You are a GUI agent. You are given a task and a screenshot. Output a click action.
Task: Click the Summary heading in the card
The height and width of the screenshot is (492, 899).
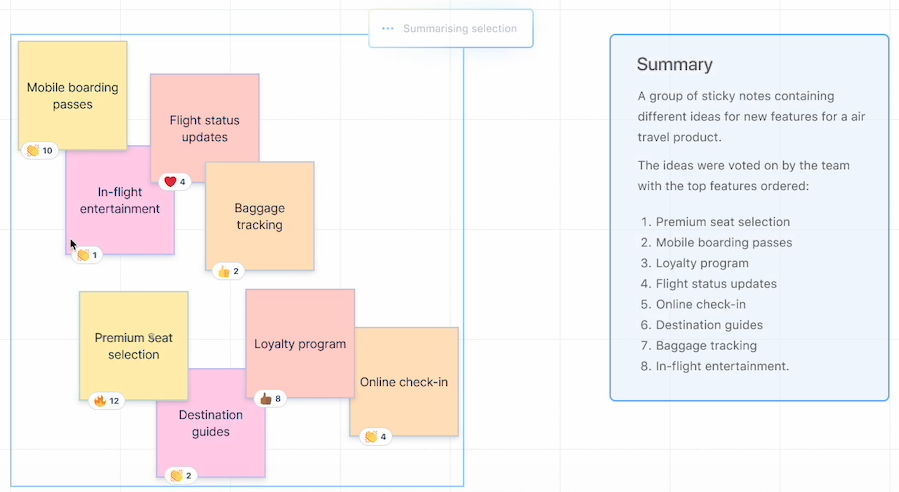pyautogui.click(x=675, y=65)
